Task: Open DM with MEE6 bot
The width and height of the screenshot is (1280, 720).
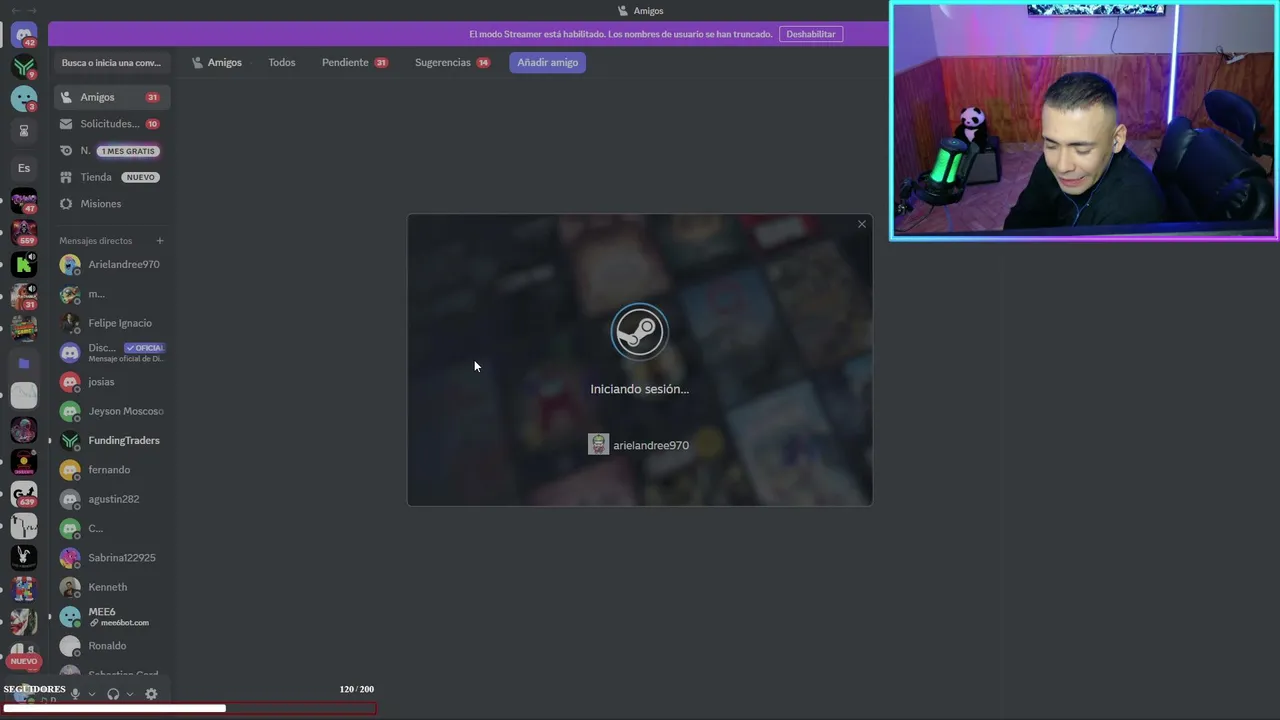Action: pyautogui.click(x=112, y=616)
